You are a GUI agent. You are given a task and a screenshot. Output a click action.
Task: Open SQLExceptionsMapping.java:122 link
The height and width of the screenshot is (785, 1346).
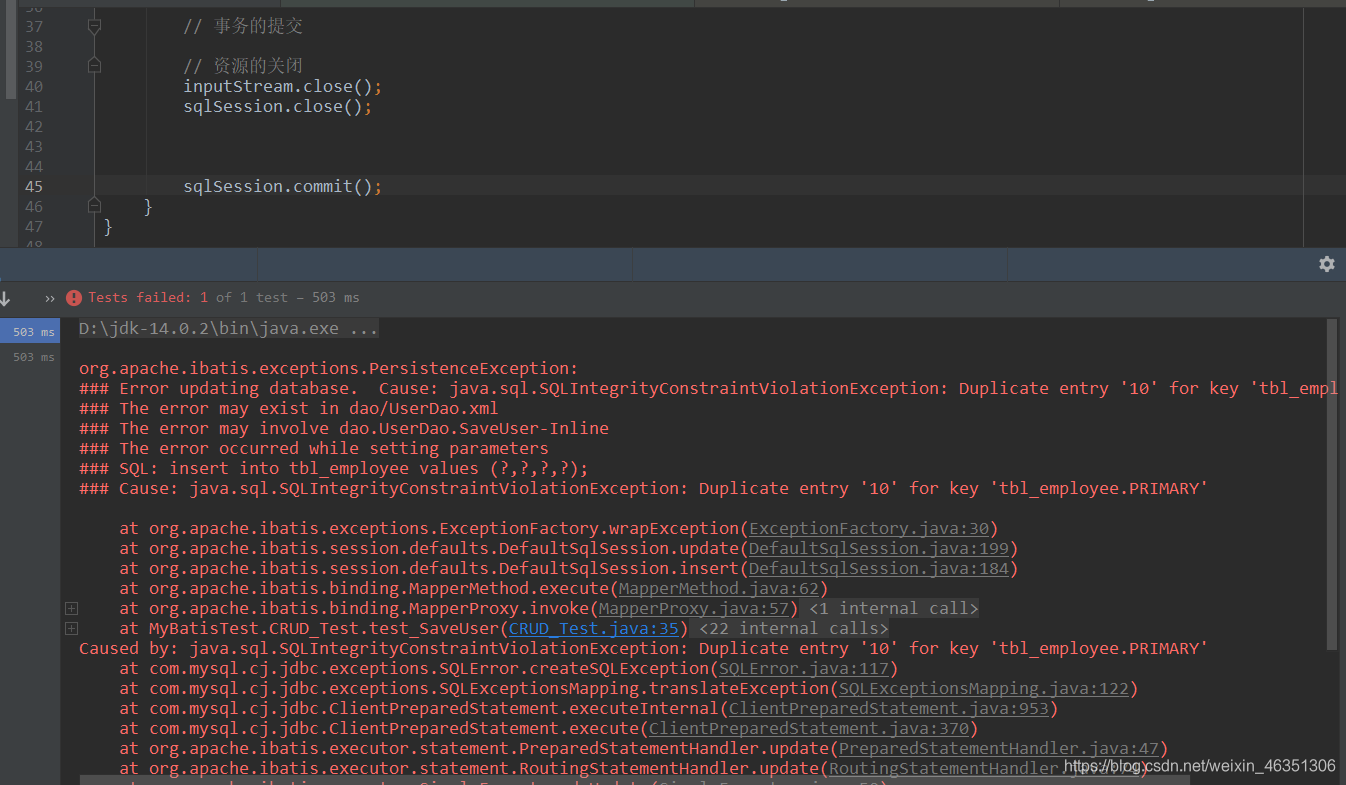click(984, 688)
